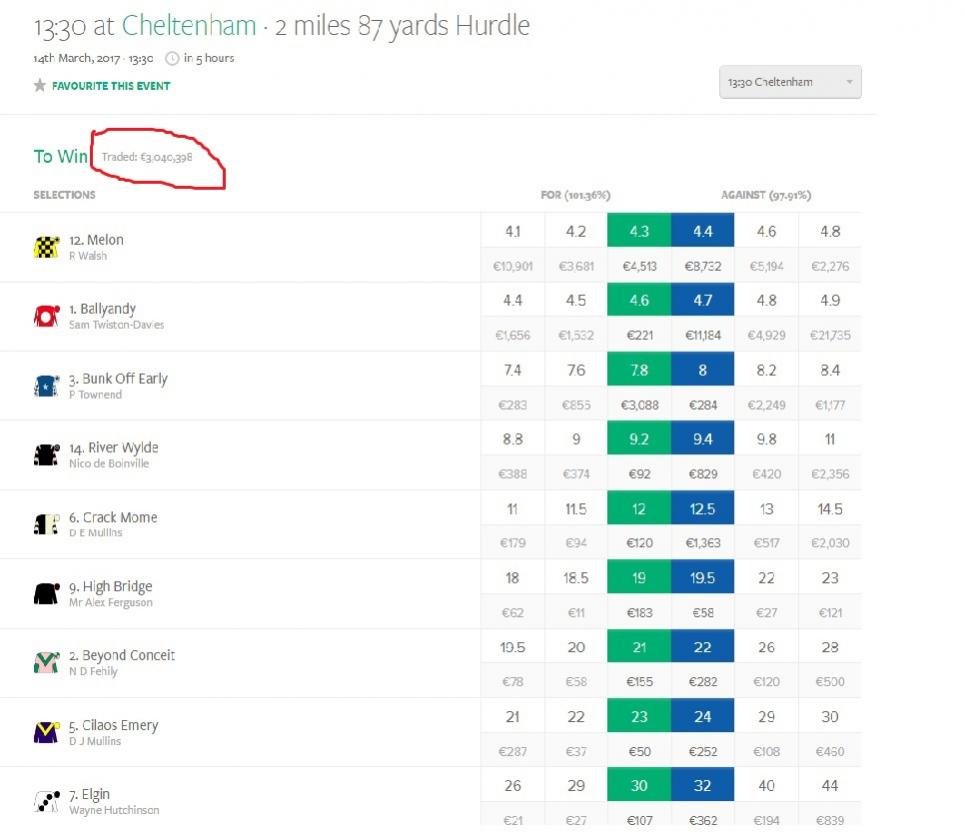This screenshot has width=965, height=832.
Task: Select Elgin's 44 lay price cell
Action: click(830, 785)
